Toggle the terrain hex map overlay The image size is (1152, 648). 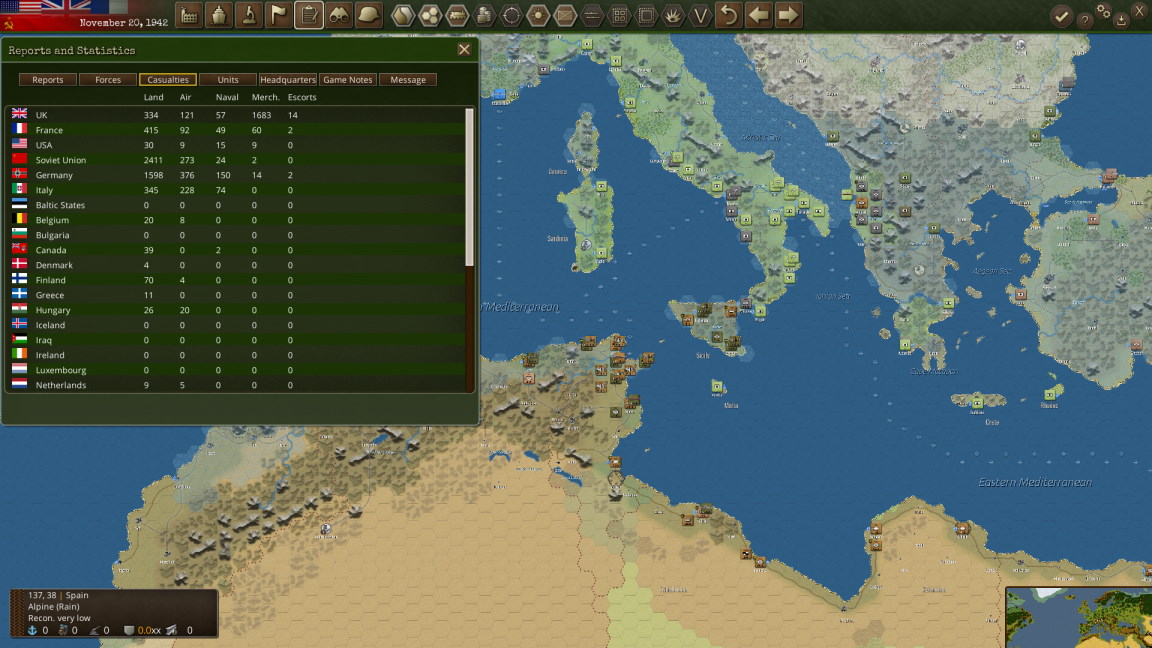pyautogui.click(x=403, y=15)
